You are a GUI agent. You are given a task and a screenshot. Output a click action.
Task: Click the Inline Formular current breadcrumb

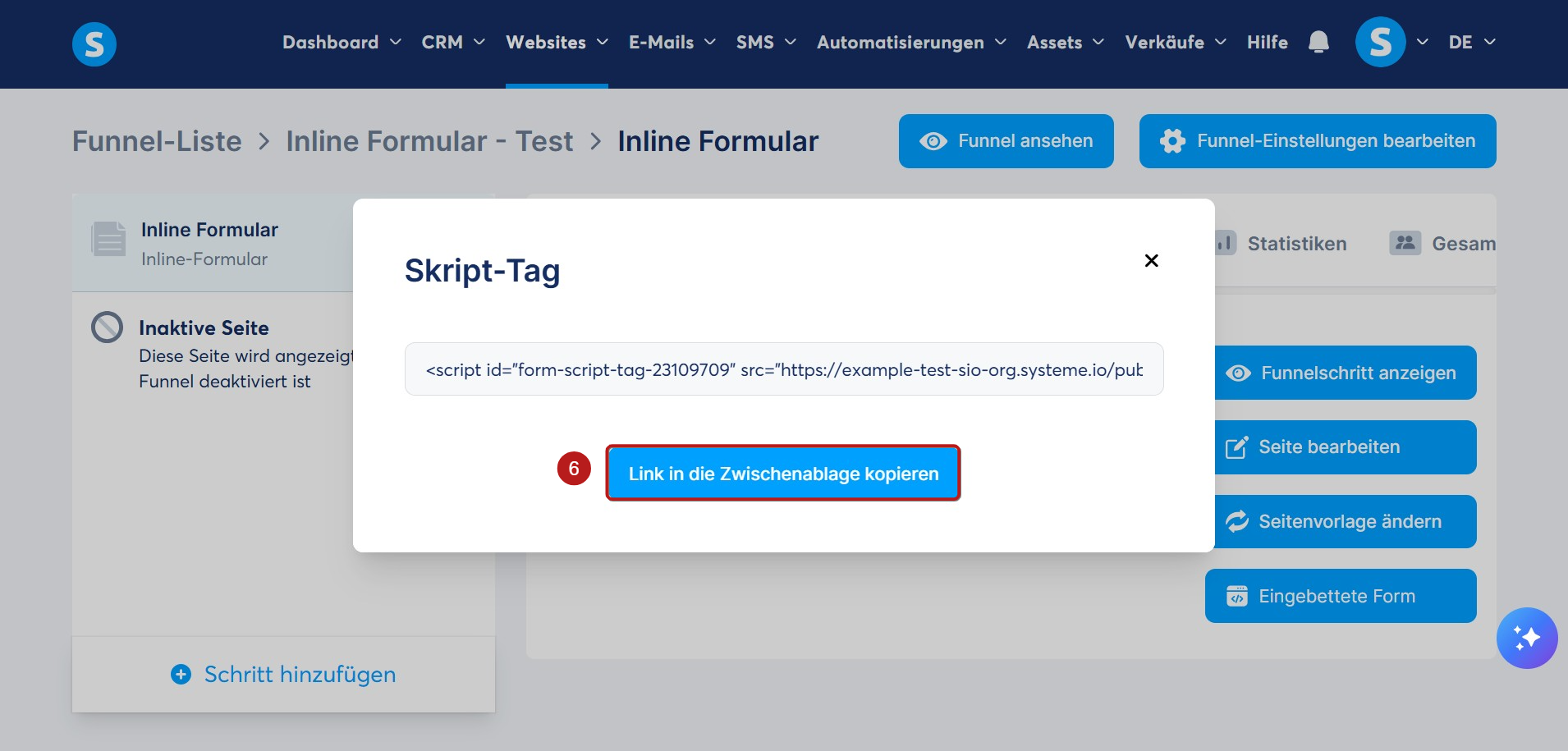(x=718, y=141)
